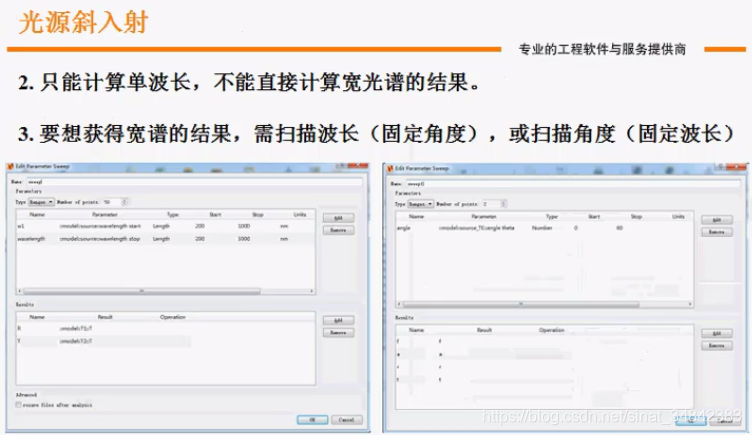This screenshot has width=752, height=435.
Task: Click the horizontal scrollbar of the wavelength parameters table
Action: [141, 291]
